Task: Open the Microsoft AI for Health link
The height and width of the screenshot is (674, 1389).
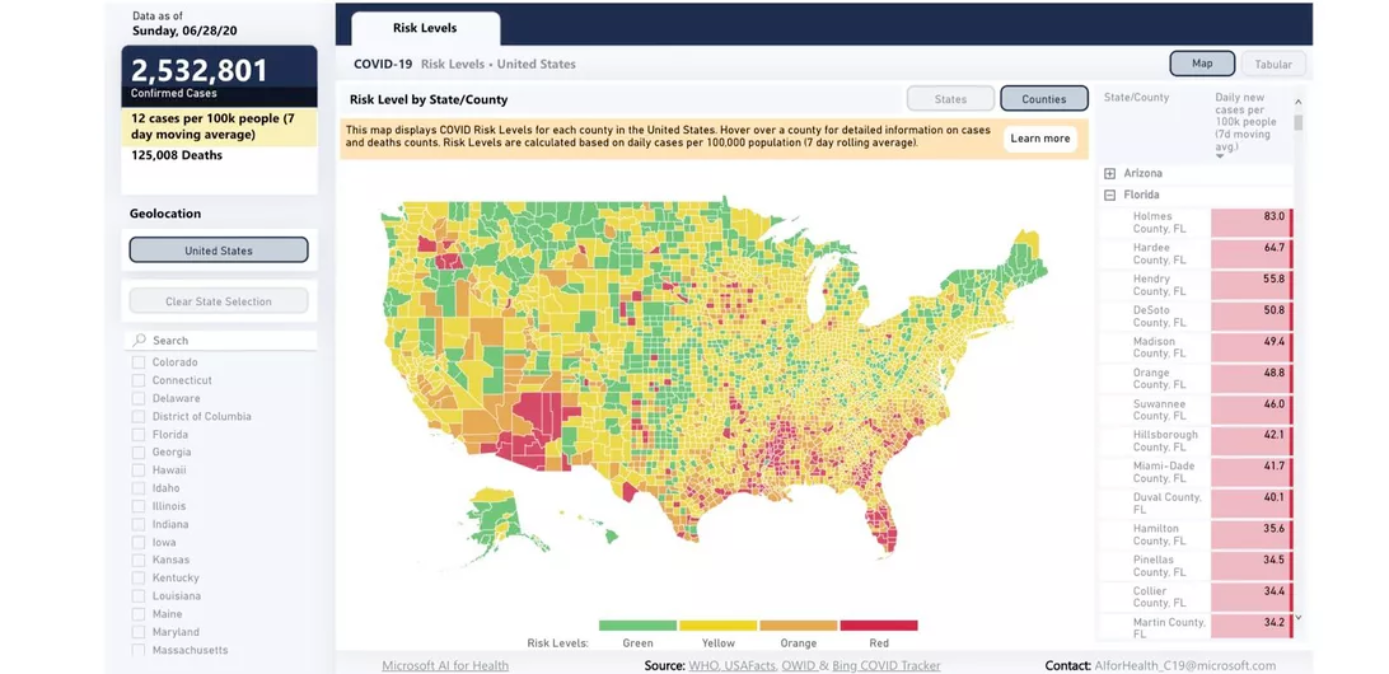Action: 445,666
